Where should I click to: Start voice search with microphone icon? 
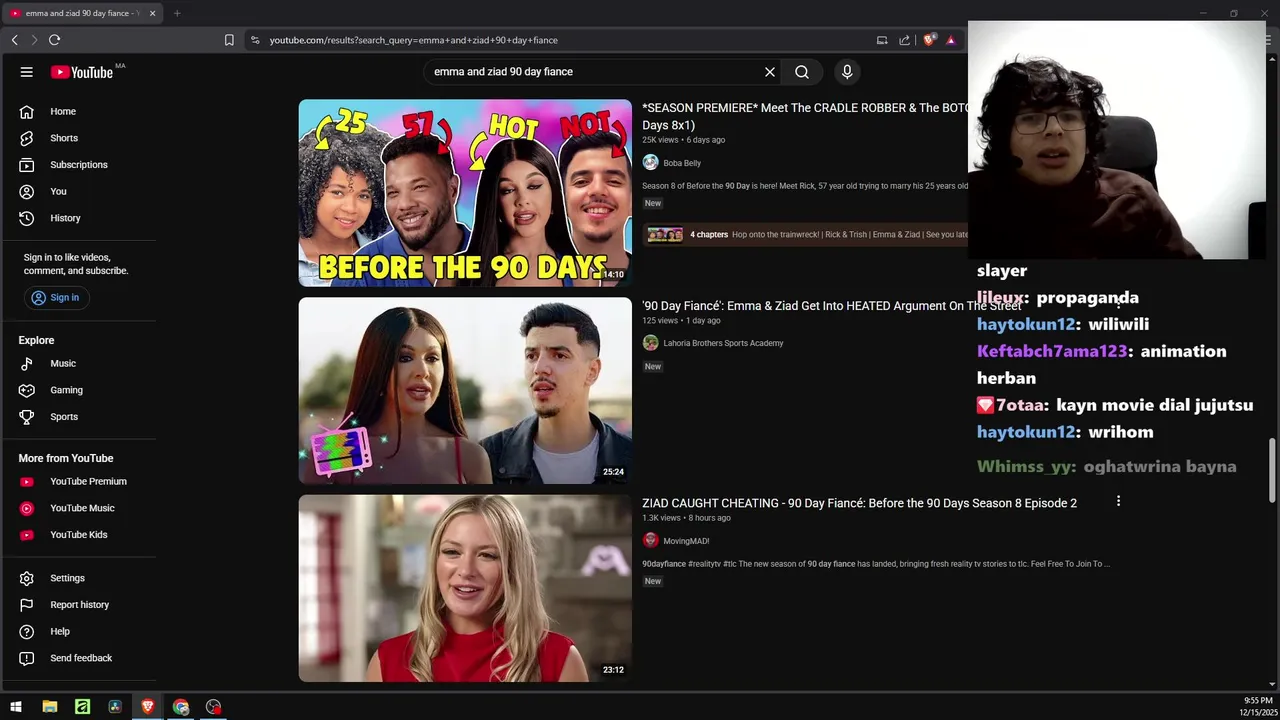(x=847, y=72)
